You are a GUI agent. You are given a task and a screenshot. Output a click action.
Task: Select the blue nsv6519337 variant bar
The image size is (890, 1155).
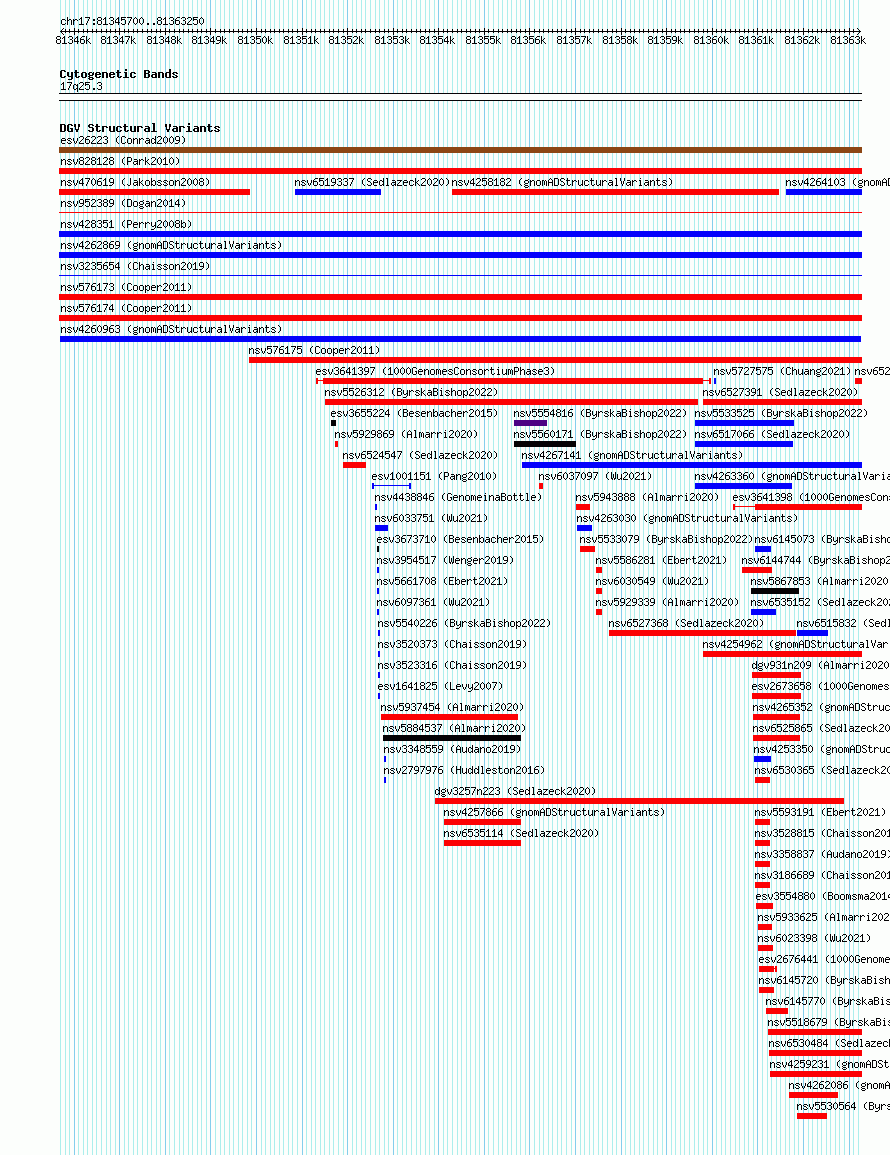[337, 192]
